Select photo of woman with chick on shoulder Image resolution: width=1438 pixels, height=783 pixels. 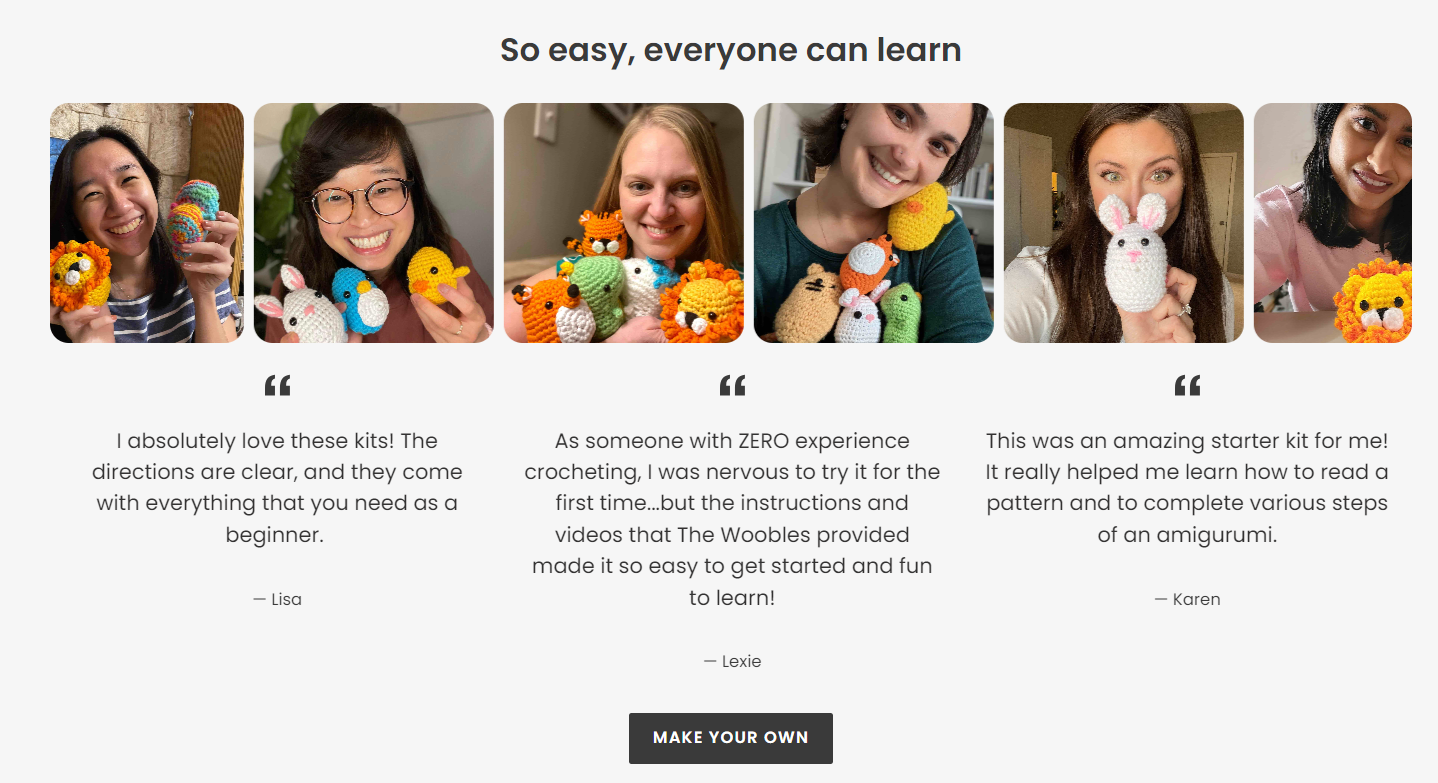point(874,223)
